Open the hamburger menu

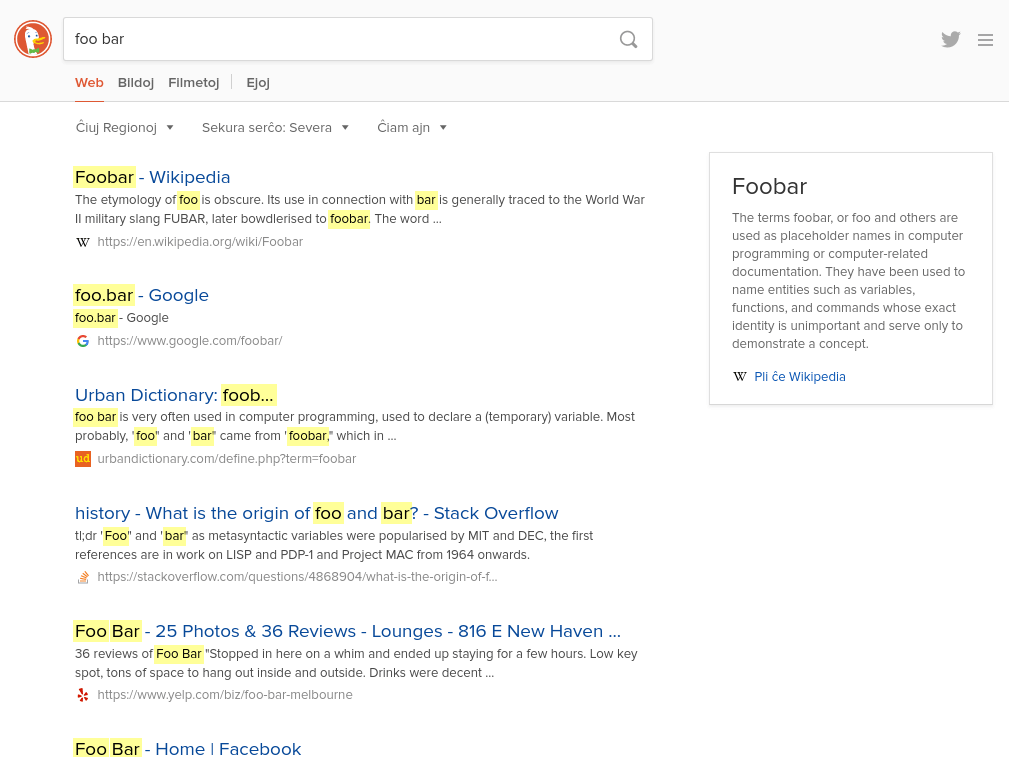(985, 40)
